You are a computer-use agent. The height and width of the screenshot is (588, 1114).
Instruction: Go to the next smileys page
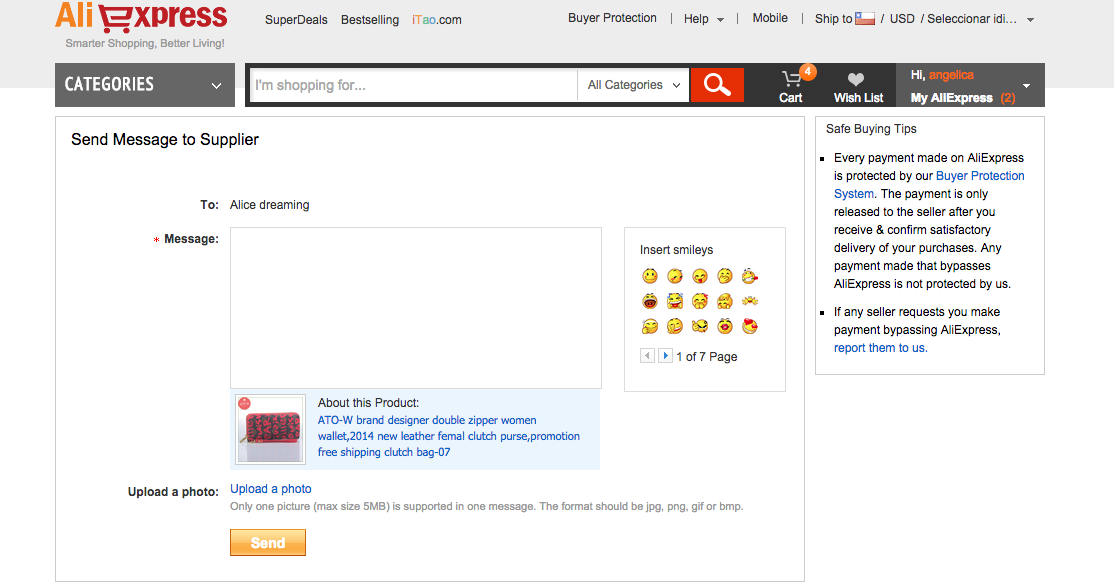[x=665, y=355]
